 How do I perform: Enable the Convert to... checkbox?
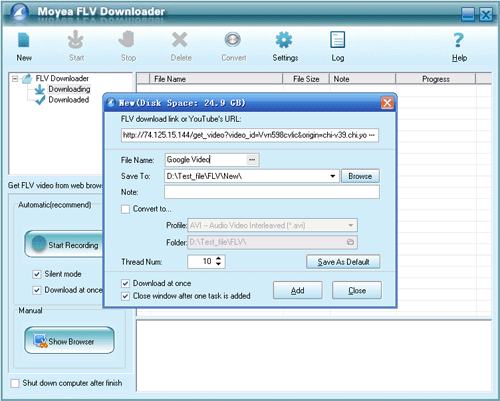[125, 209]
